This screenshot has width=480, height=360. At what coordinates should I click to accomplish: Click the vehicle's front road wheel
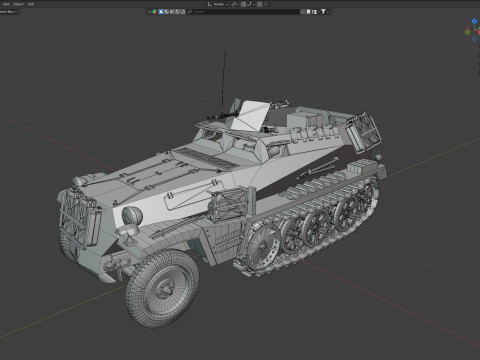[x=162, y=288]
